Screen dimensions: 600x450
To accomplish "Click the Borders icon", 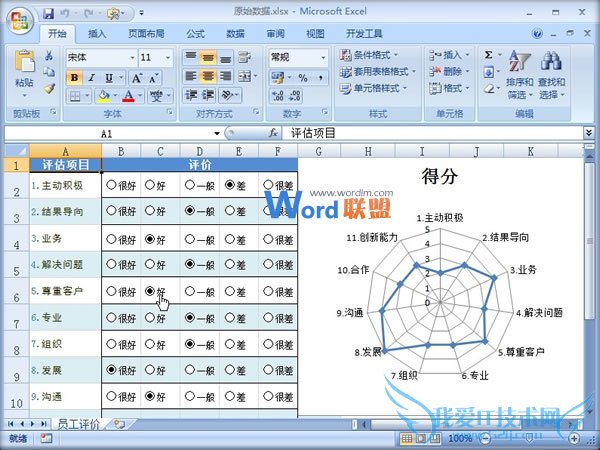I will [x=75, y=96].
